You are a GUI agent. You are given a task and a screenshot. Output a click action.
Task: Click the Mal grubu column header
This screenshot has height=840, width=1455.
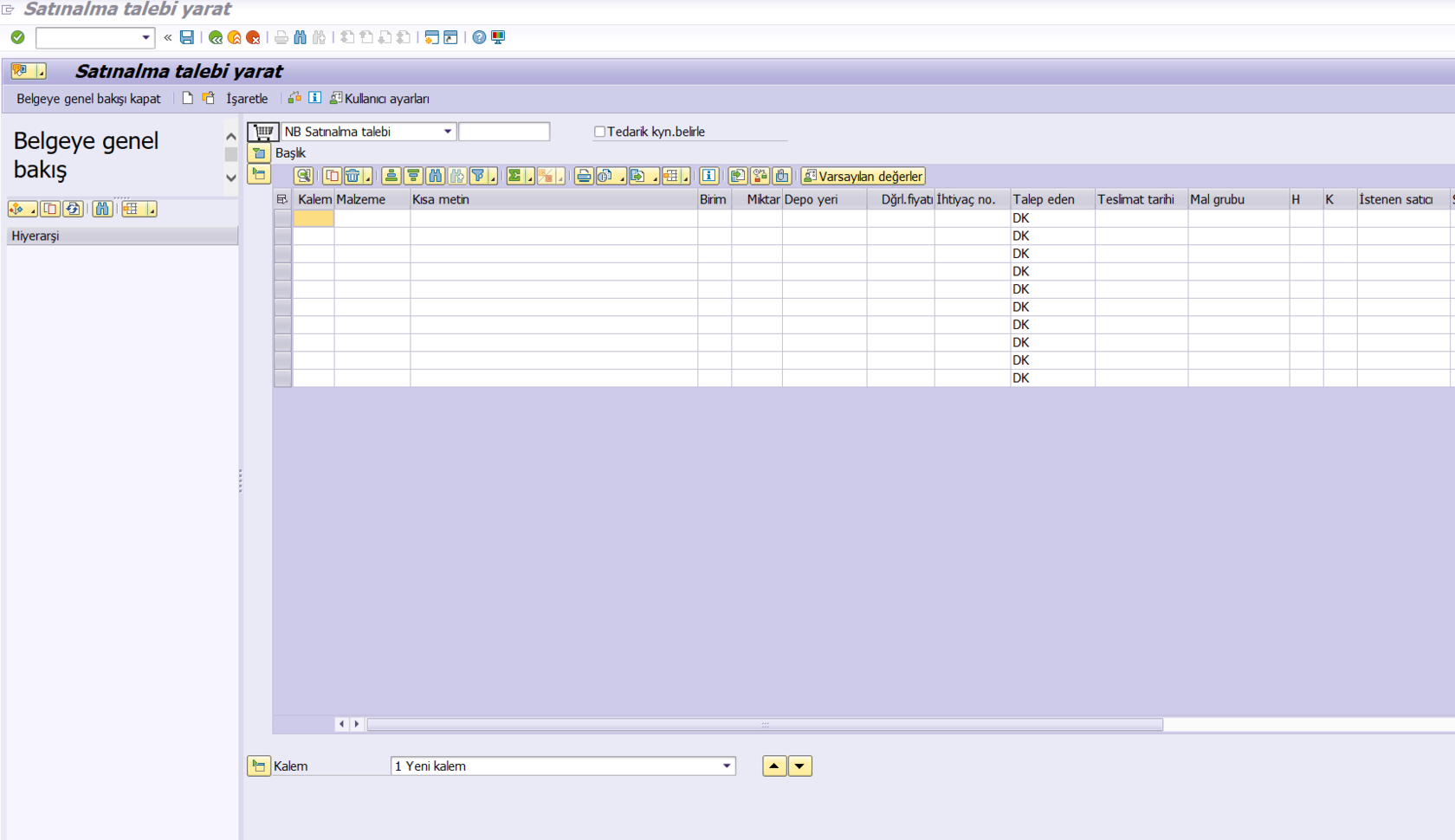pos(1238,199)
